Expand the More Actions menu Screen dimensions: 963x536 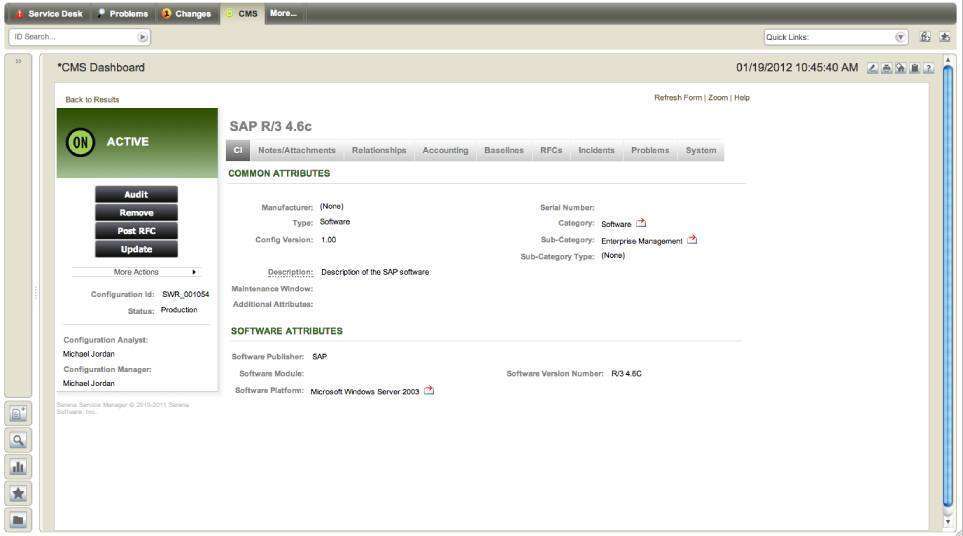136,272
